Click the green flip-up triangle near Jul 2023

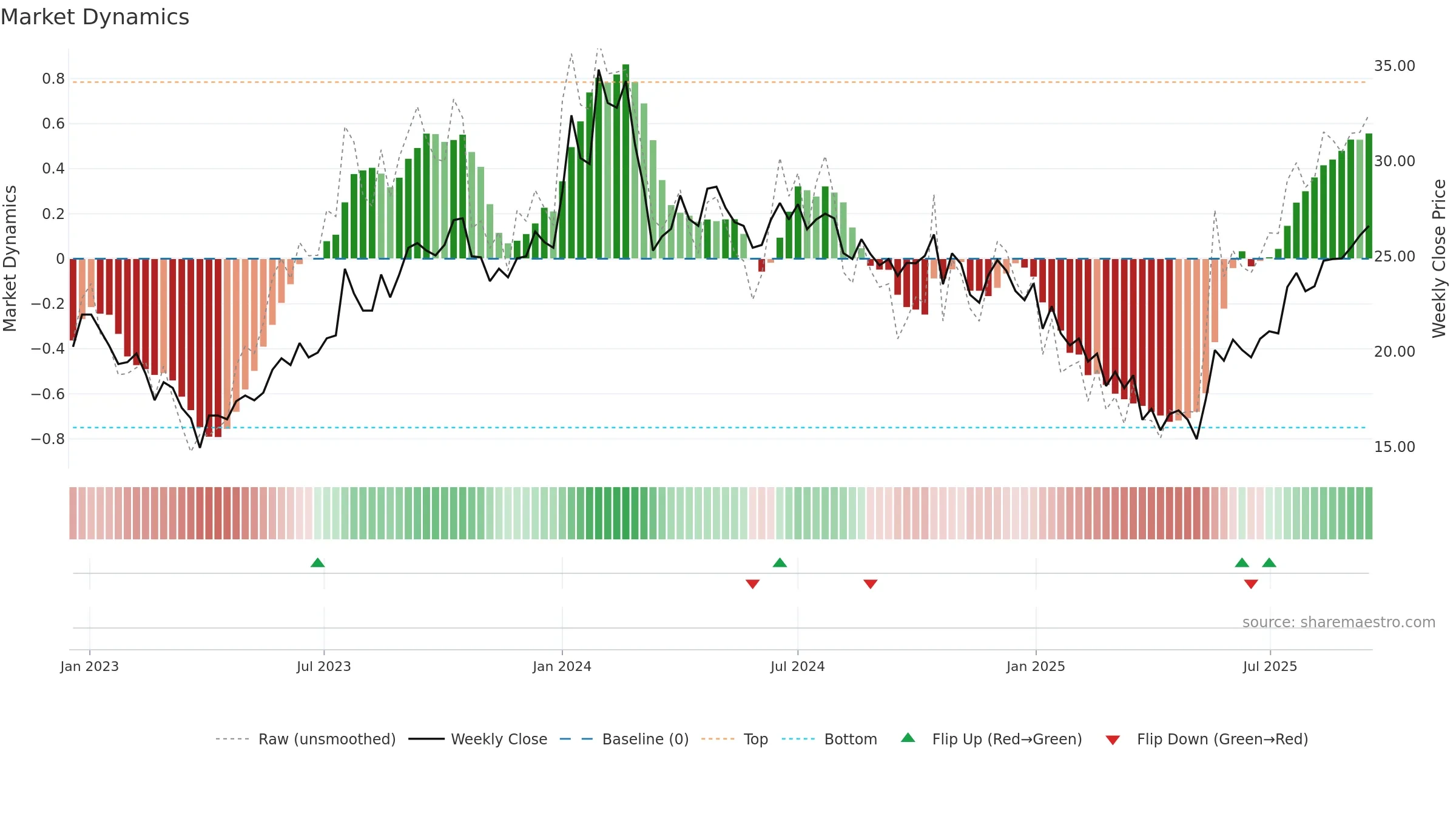click(x=318, y=562)
